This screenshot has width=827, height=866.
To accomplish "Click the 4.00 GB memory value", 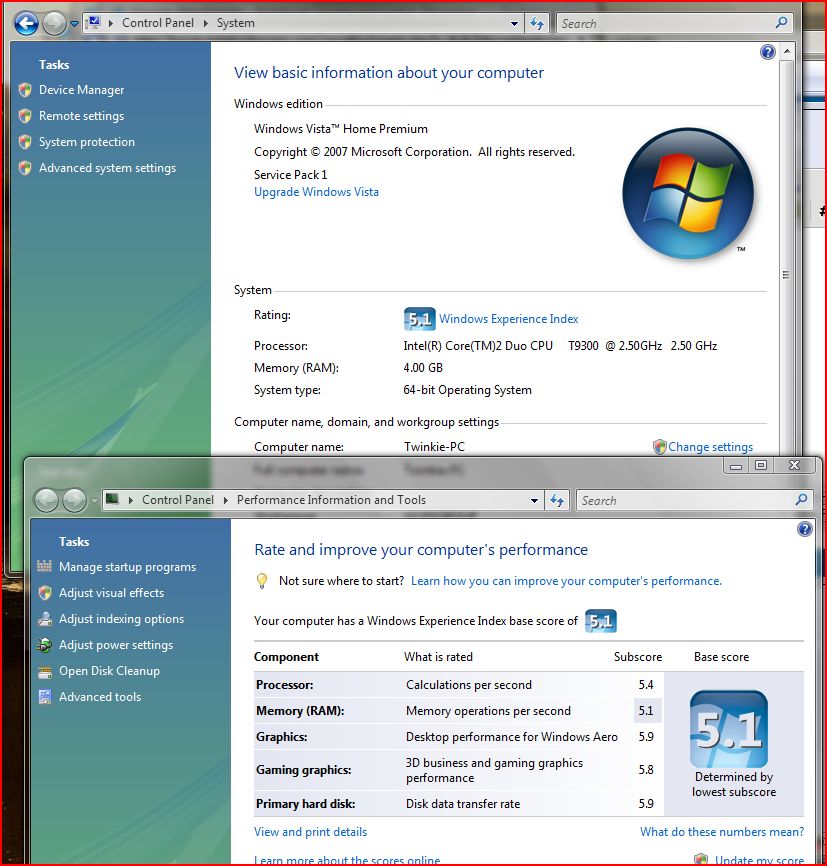I will pyautogui.click(x=423, y=368).
